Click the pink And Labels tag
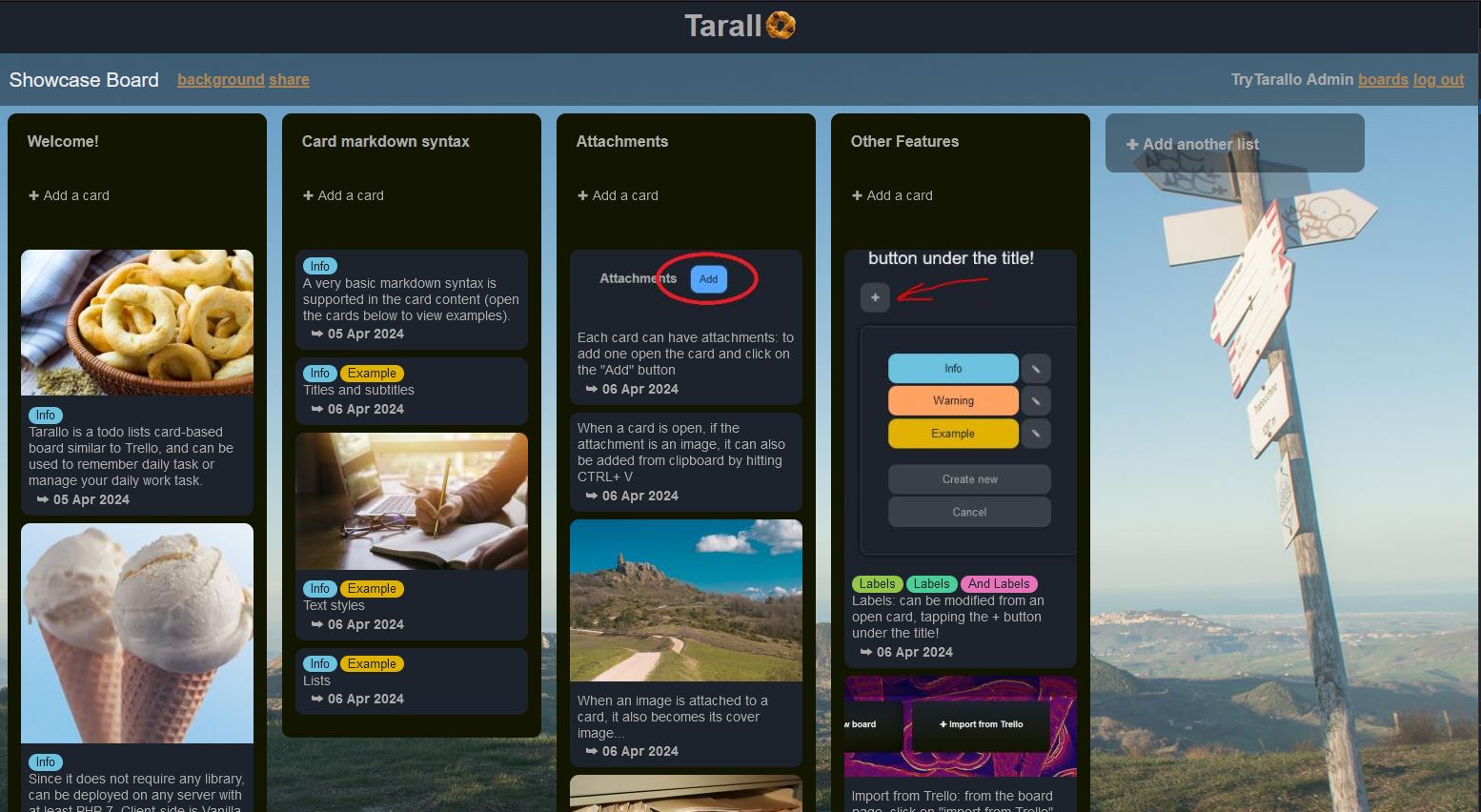This screenshot has width=1481, height=812. click(999, 584)
